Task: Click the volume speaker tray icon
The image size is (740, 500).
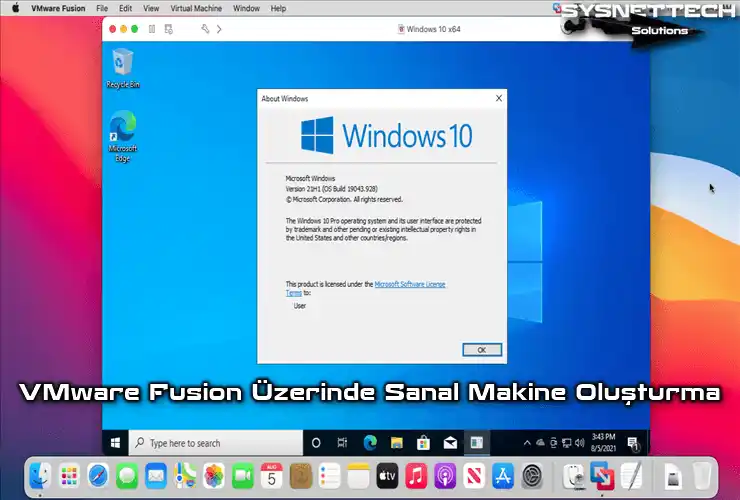Action: pos(580,443)
